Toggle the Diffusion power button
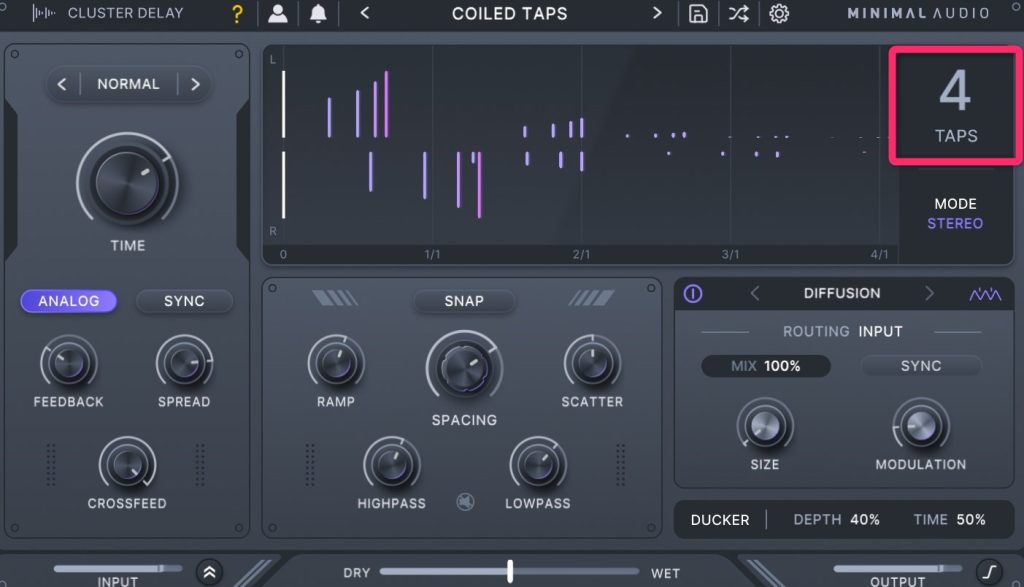This screenshot has height=587, width=1024. (693, 294)
